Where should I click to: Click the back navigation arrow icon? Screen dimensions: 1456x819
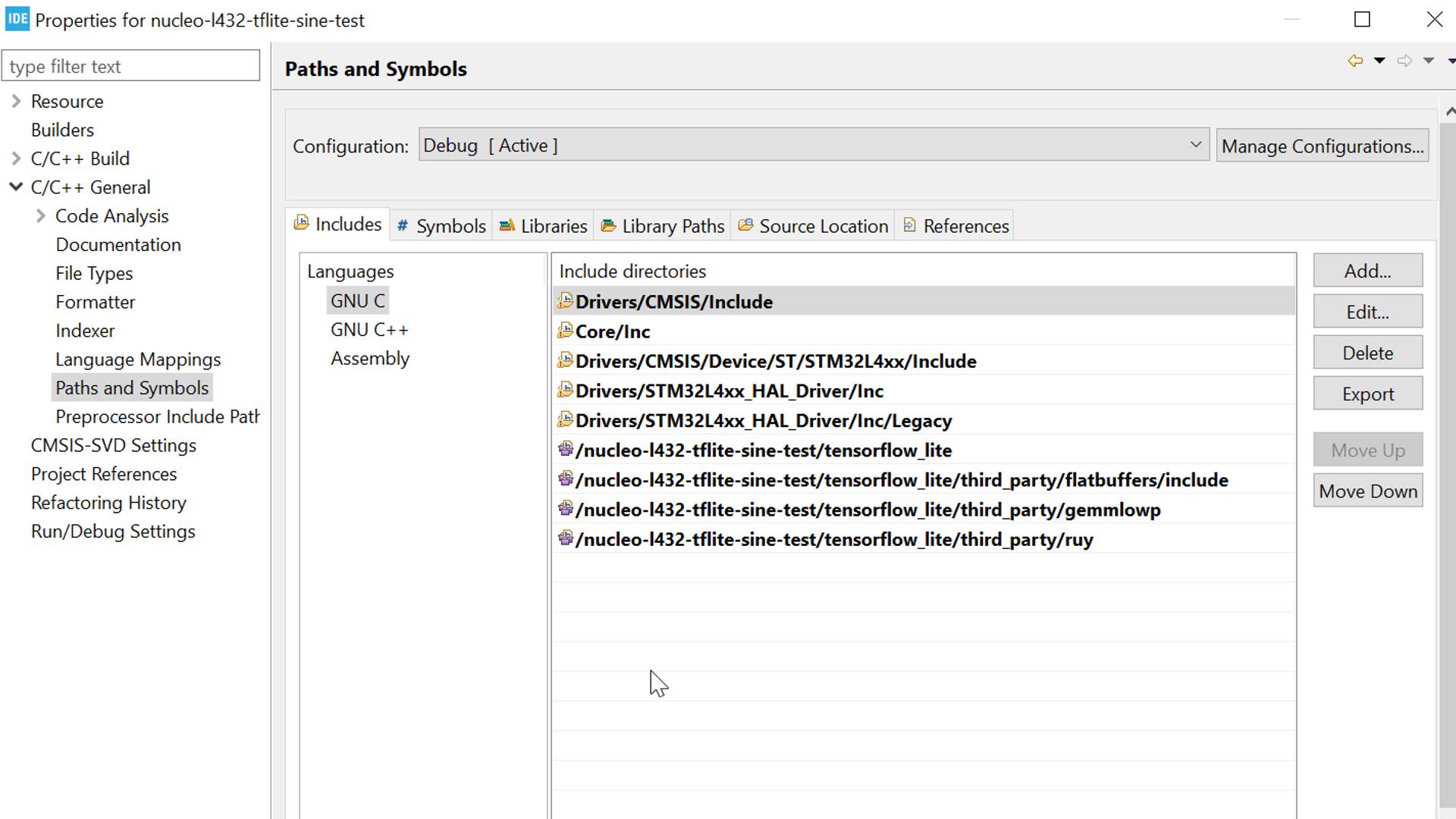tap(1355, 61)
